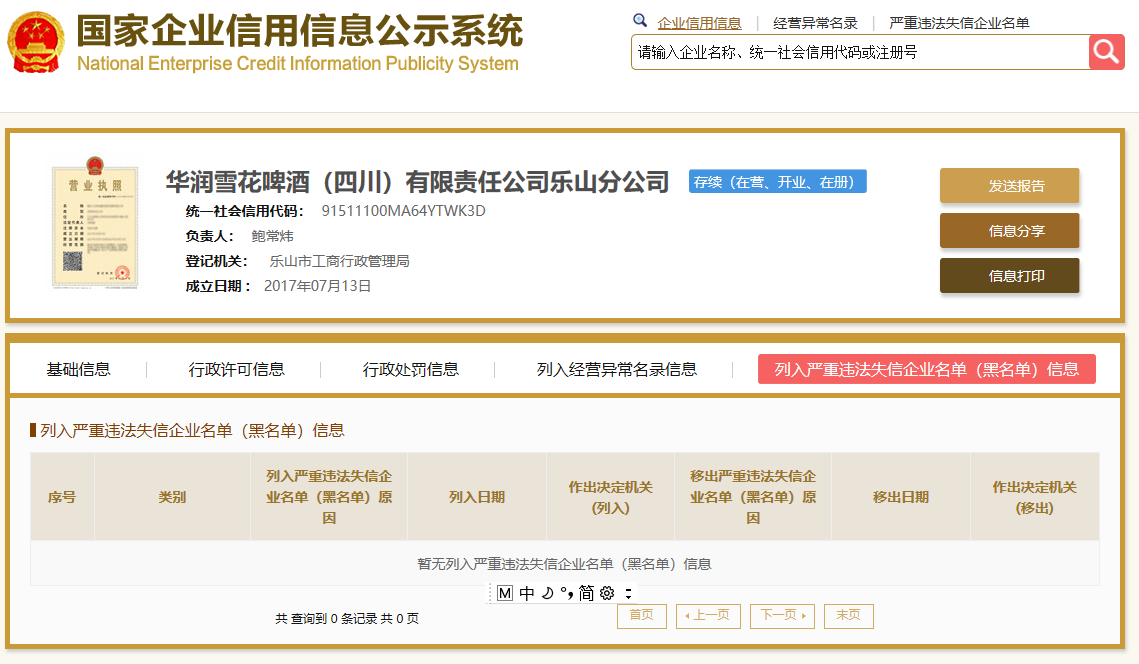The height and width of the screenshot is (664, 1139).
Task: Click the company name 华润雪花啤酒（四川）有限责任公司乐山分公司
Action: click(417, 182)
